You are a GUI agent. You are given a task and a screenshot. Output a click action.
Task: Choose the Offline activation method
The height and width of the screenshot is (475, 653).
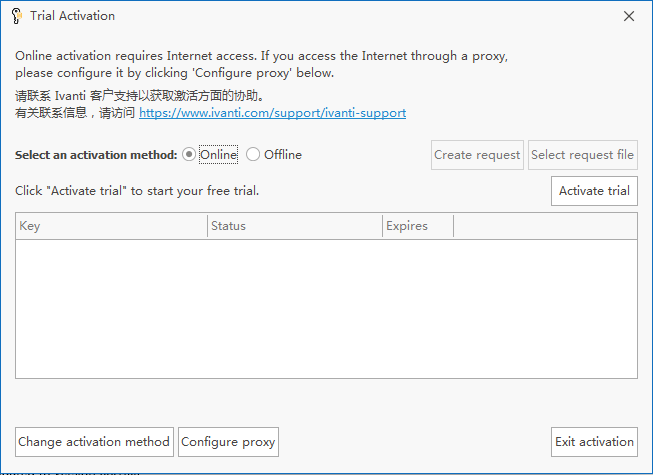coord(253,154)
